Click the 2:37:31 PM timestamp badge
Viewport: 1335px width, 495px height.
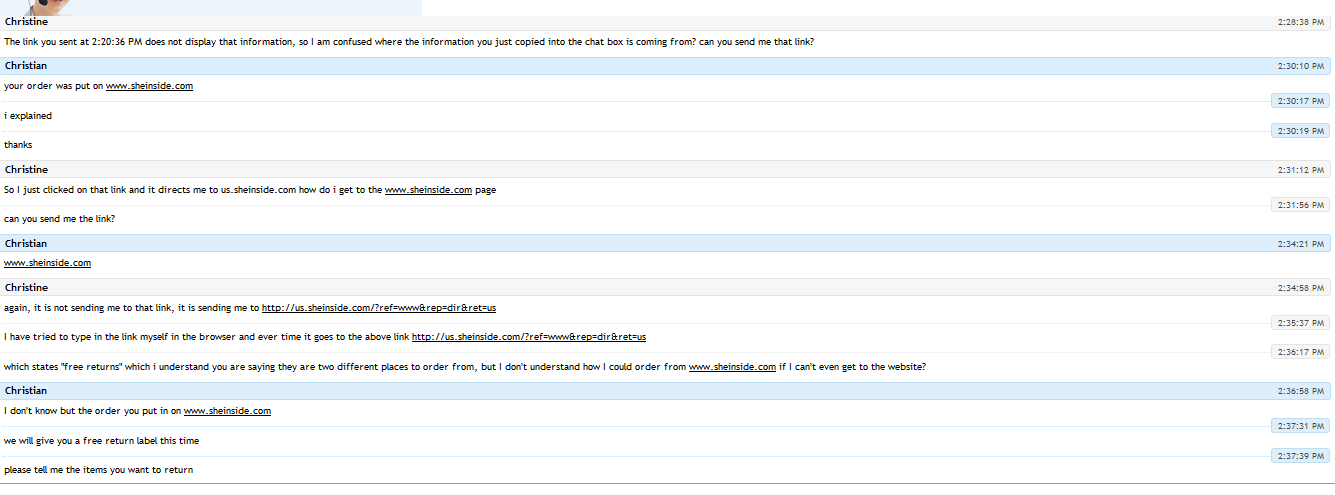click(x=1300, y=426)
